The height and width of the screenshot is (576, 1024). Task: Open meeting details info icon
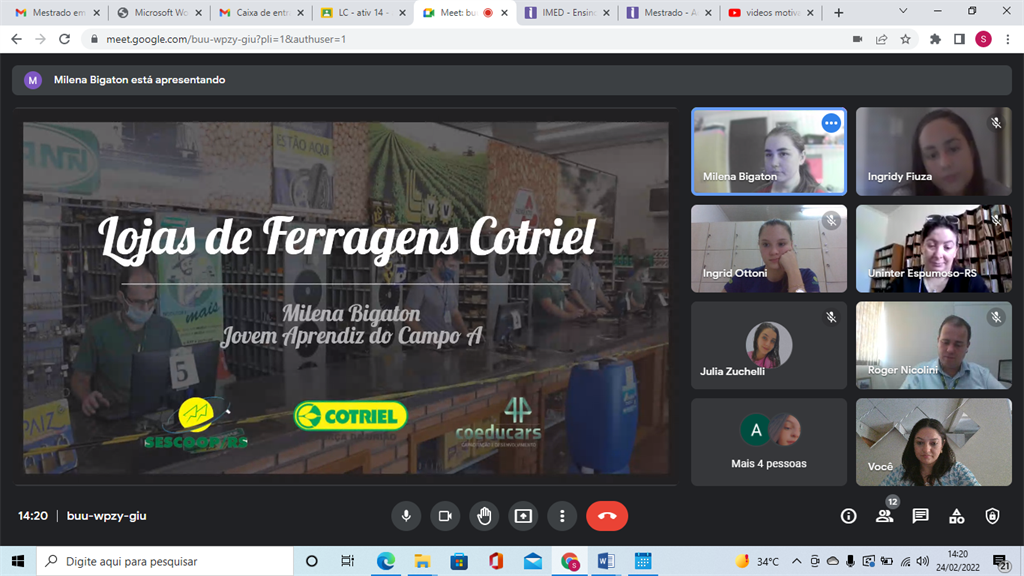pyautogui.click(x=848, y=516)
